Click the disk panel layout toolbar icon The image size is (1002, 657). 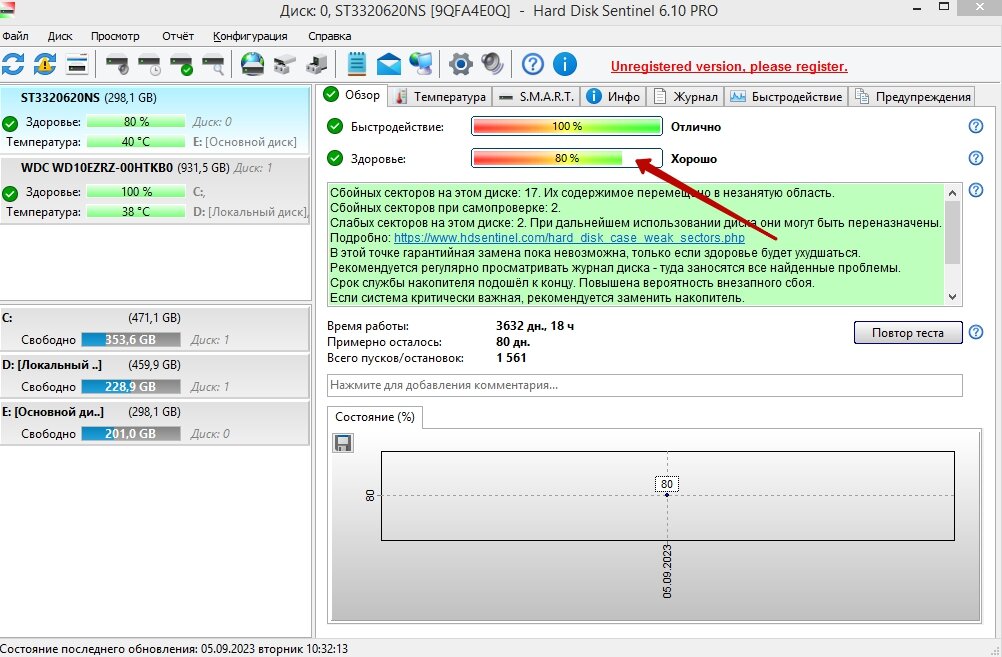[x=77, y=65]
